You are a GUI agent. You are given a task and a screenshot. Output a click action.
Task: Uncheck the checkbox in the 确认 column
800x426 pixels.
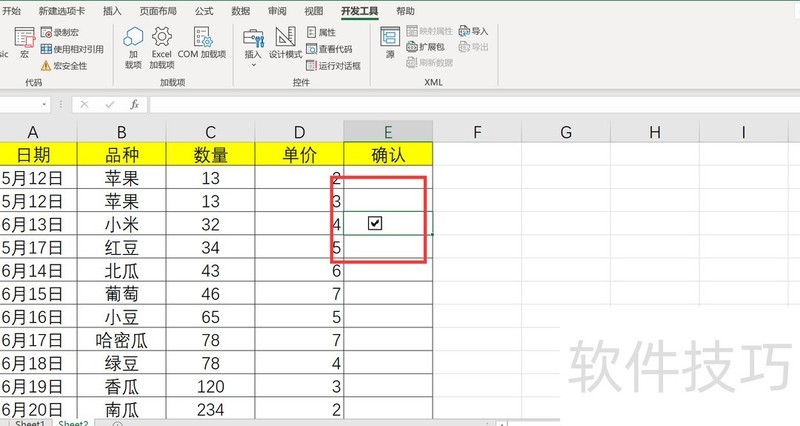pyautogui.click(x=375, y=223)
